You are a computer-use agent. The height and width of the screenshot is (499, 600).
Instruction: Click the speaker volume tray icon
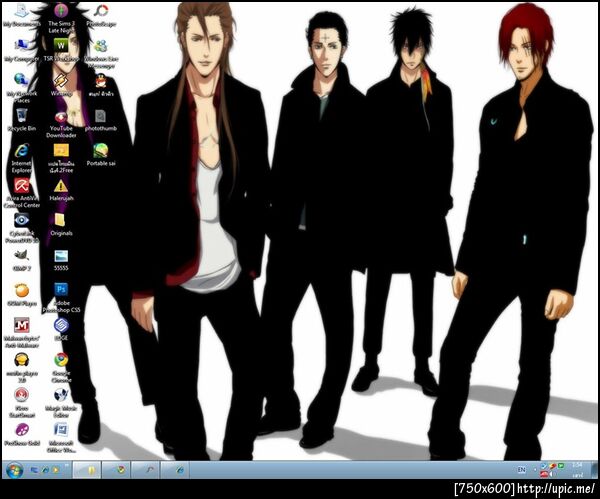(x=552, y=475)
